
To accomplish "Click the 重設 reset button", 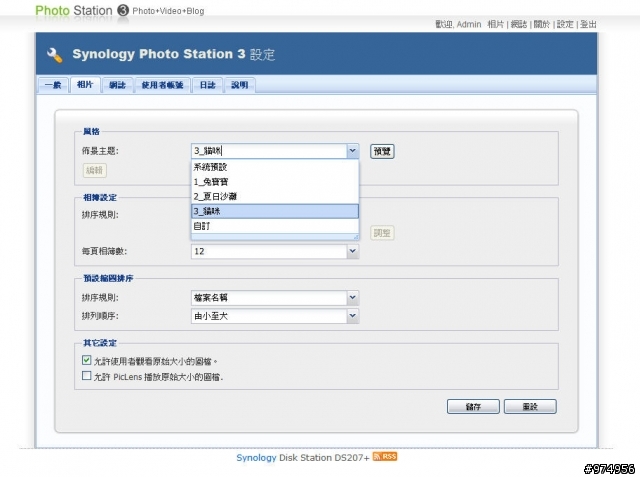I will pos(530,406).
